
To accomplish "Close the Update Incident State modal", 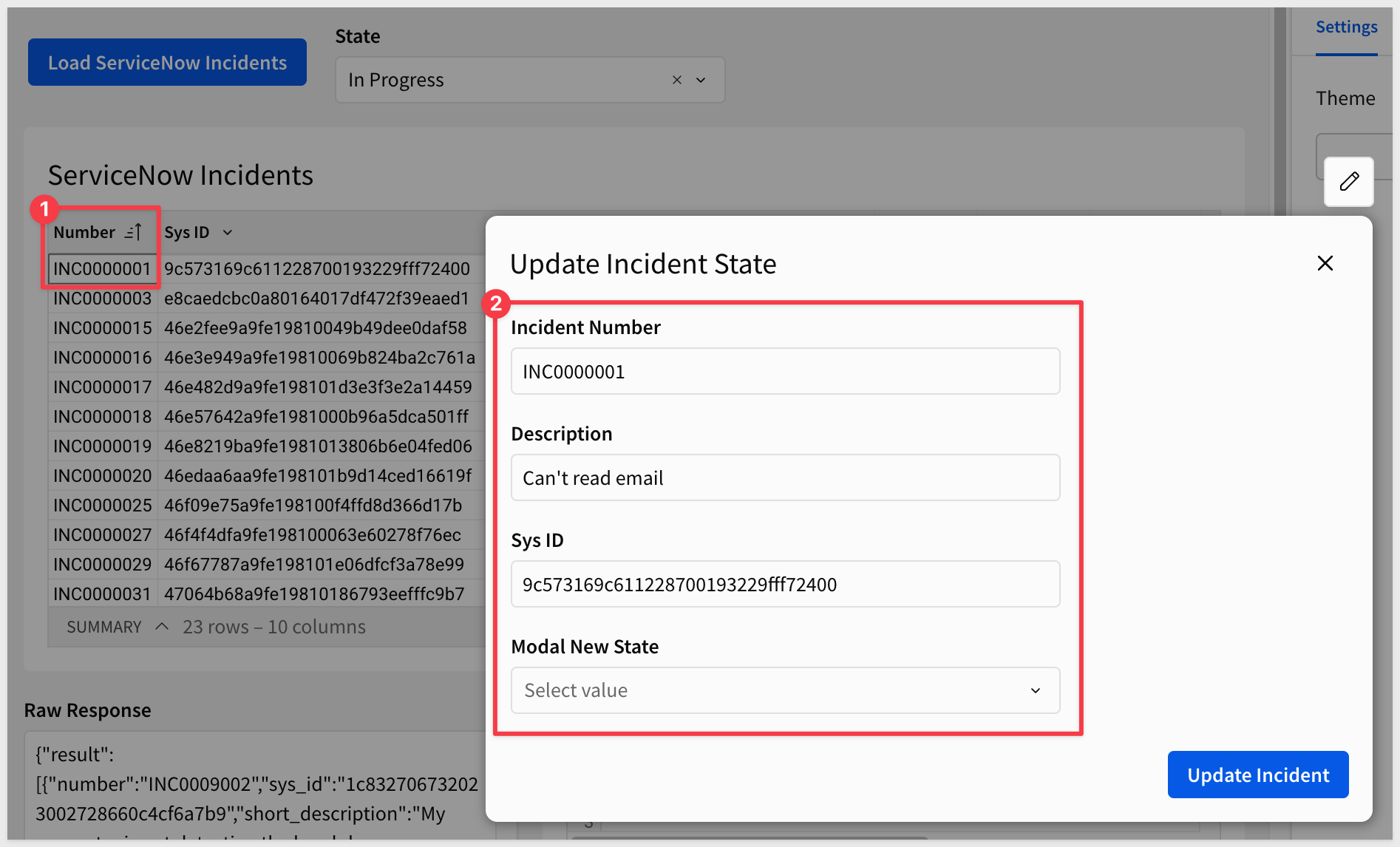I will tap(1325, 263).
